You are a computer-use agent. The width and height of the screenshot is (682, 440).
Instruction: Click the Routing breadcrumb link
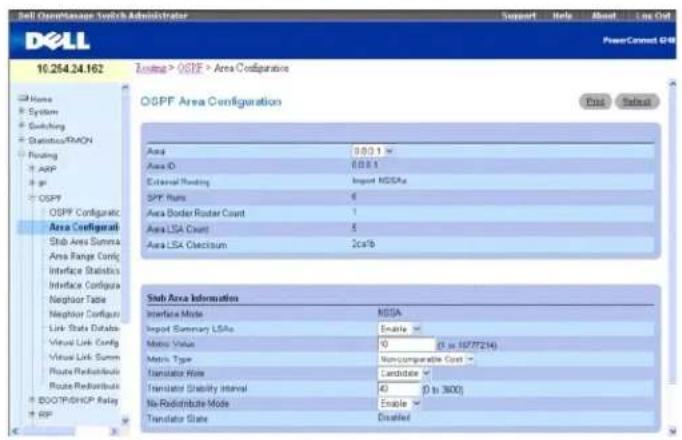click(150, 68)
